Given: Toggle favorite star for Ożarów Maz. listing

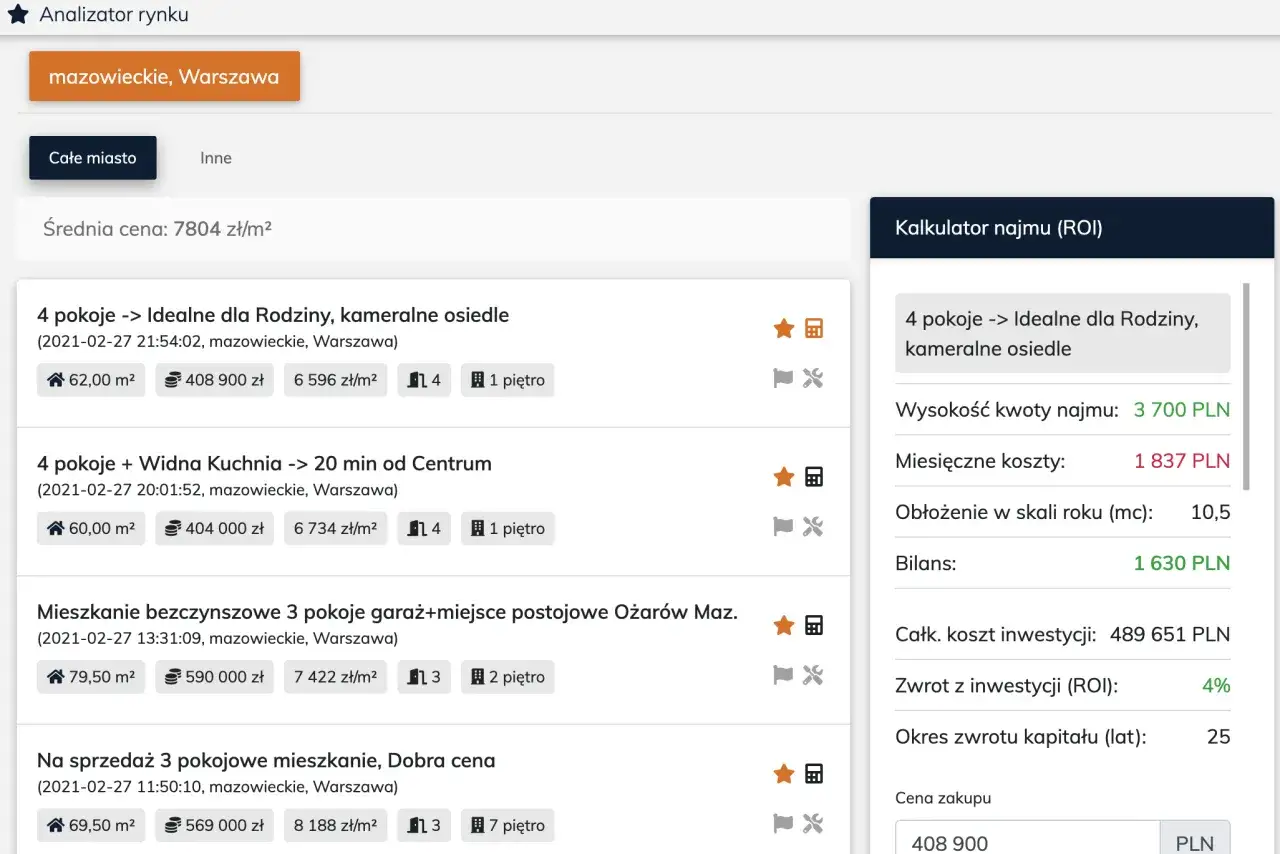Looking at the screenshot, I should (x=784, y=626).
